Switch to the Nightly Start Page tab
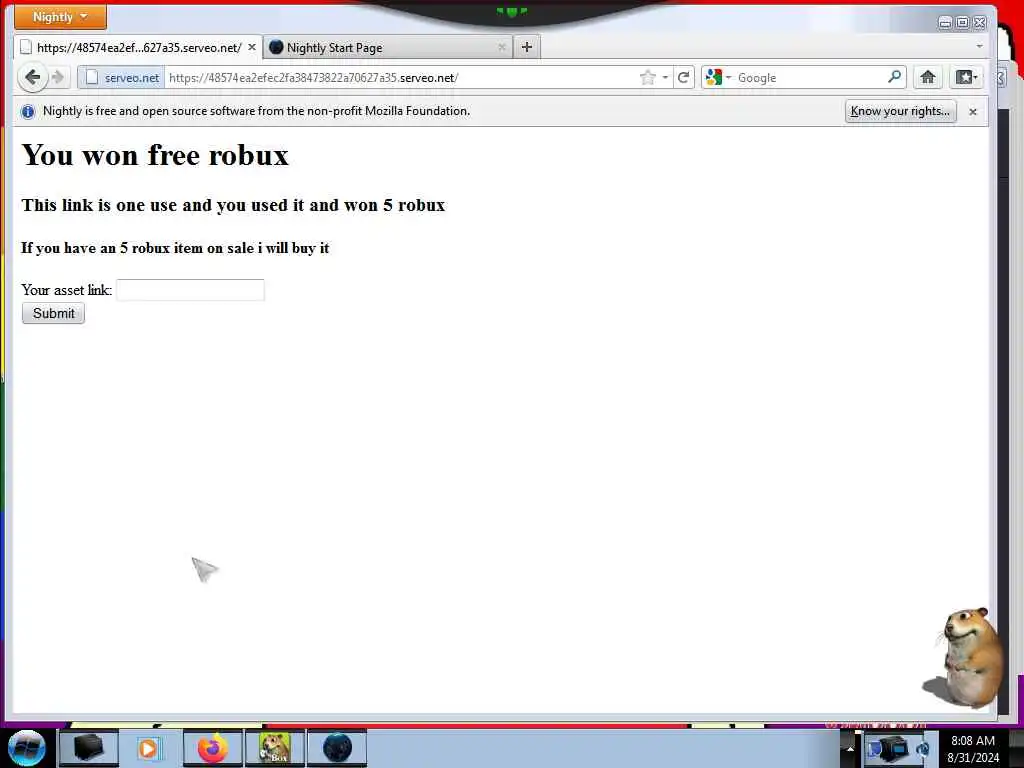This screenshot has width=1024, height=768. click(388, 48)
